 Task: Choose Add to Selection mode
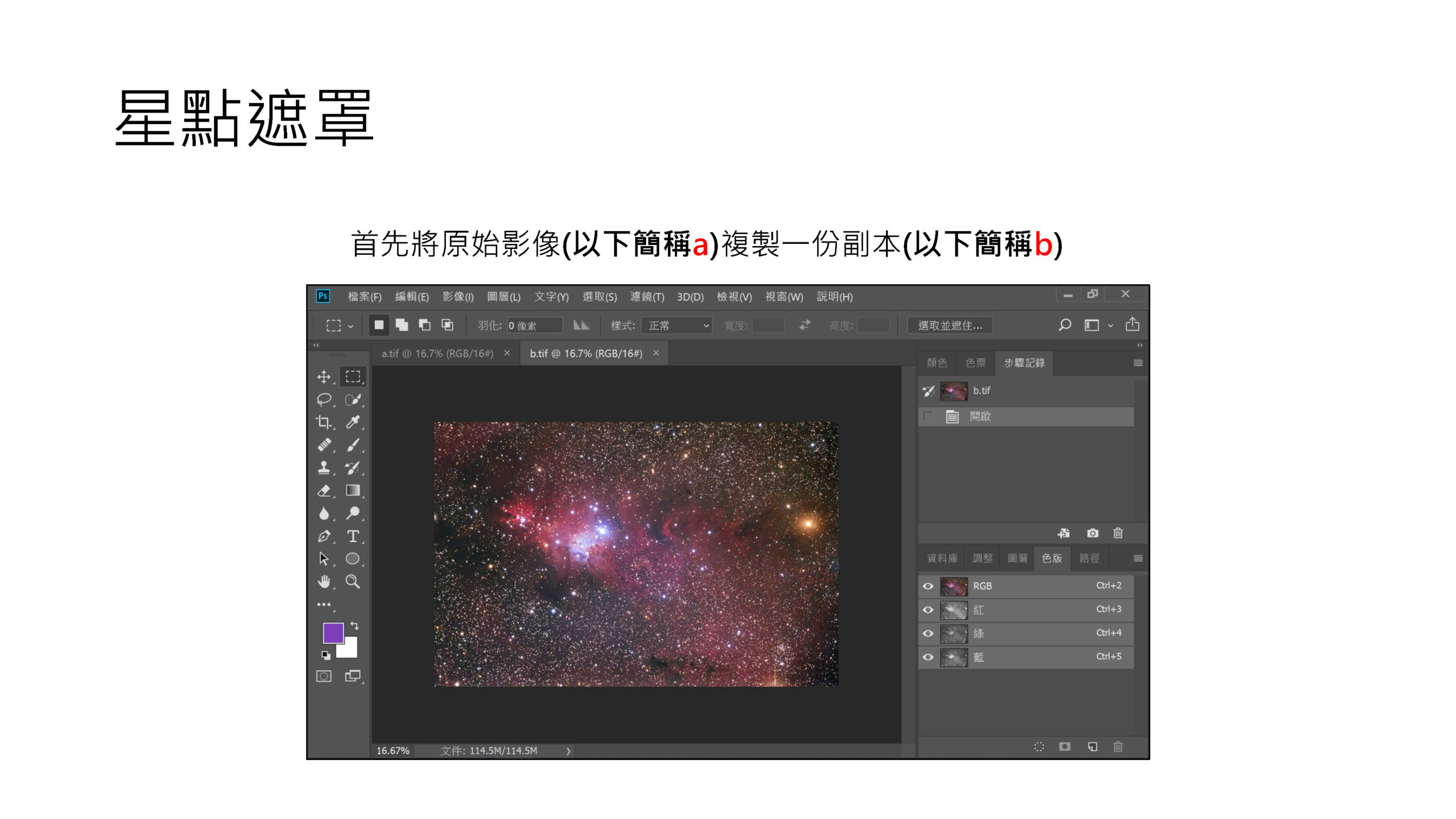[x=402, y=325]
